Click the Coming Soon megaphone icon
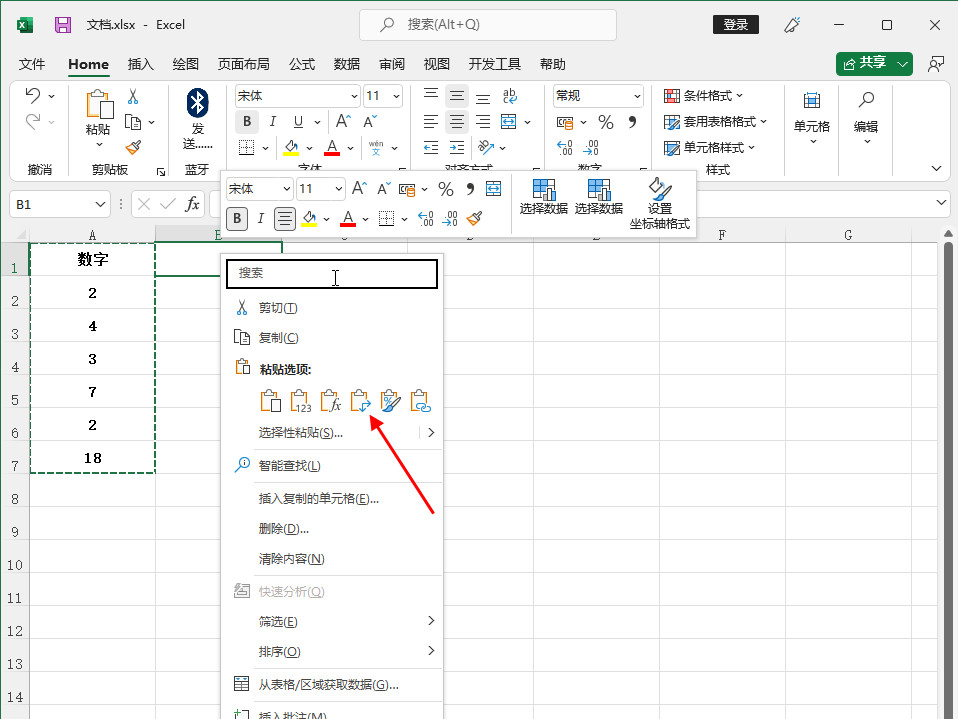The height and width of the screenshot is (719, 958). (x=792, y=24)
